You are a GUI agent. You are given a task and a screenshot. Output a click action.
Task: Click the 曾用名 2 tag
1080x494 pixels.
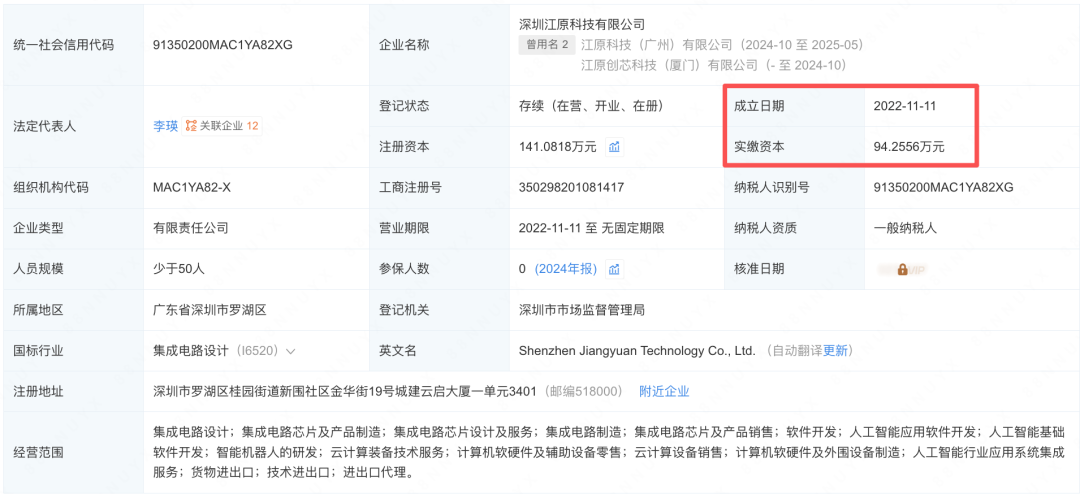[x=546, y=45]
